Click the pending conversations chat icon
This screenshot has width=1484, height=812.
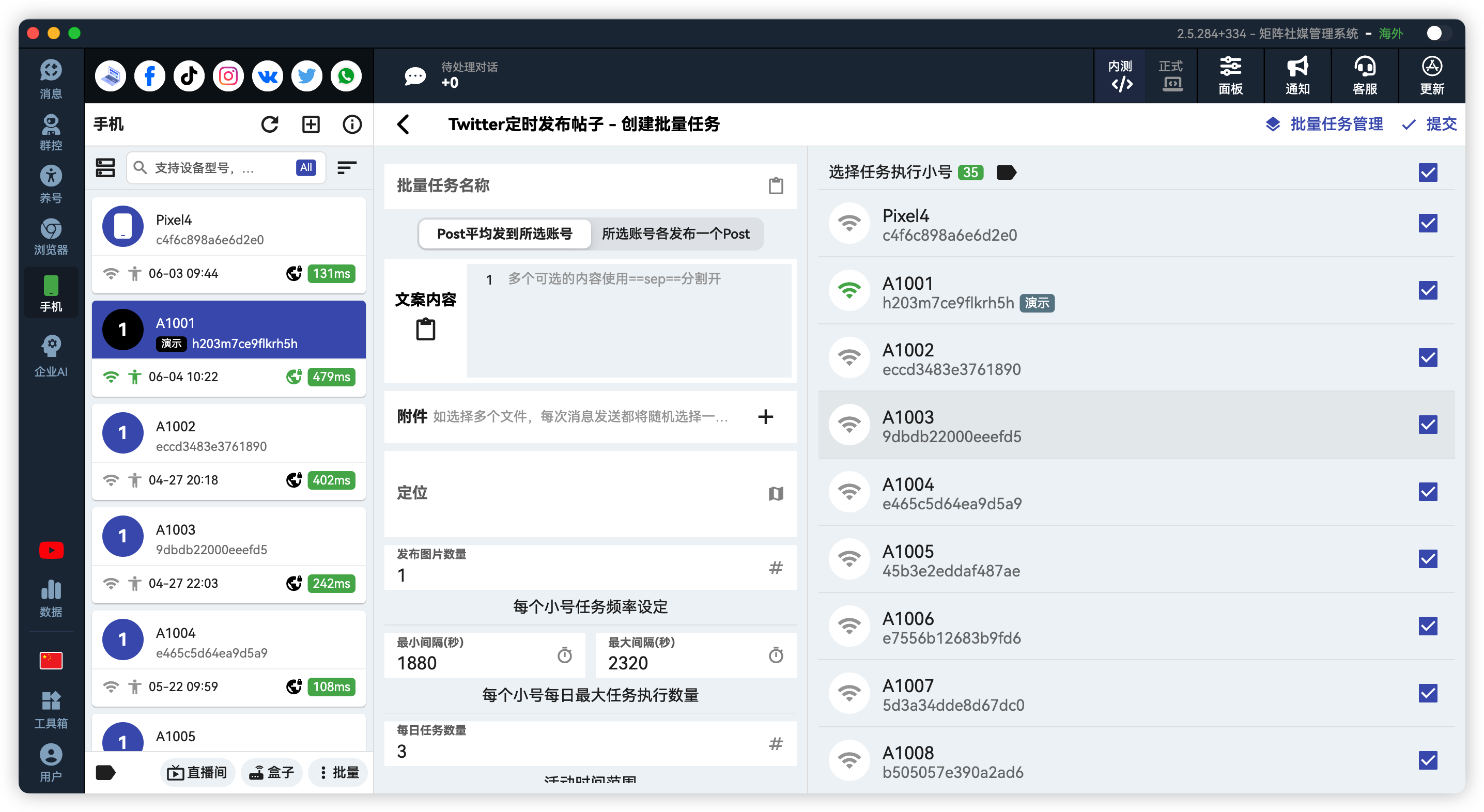coord(415,76)
